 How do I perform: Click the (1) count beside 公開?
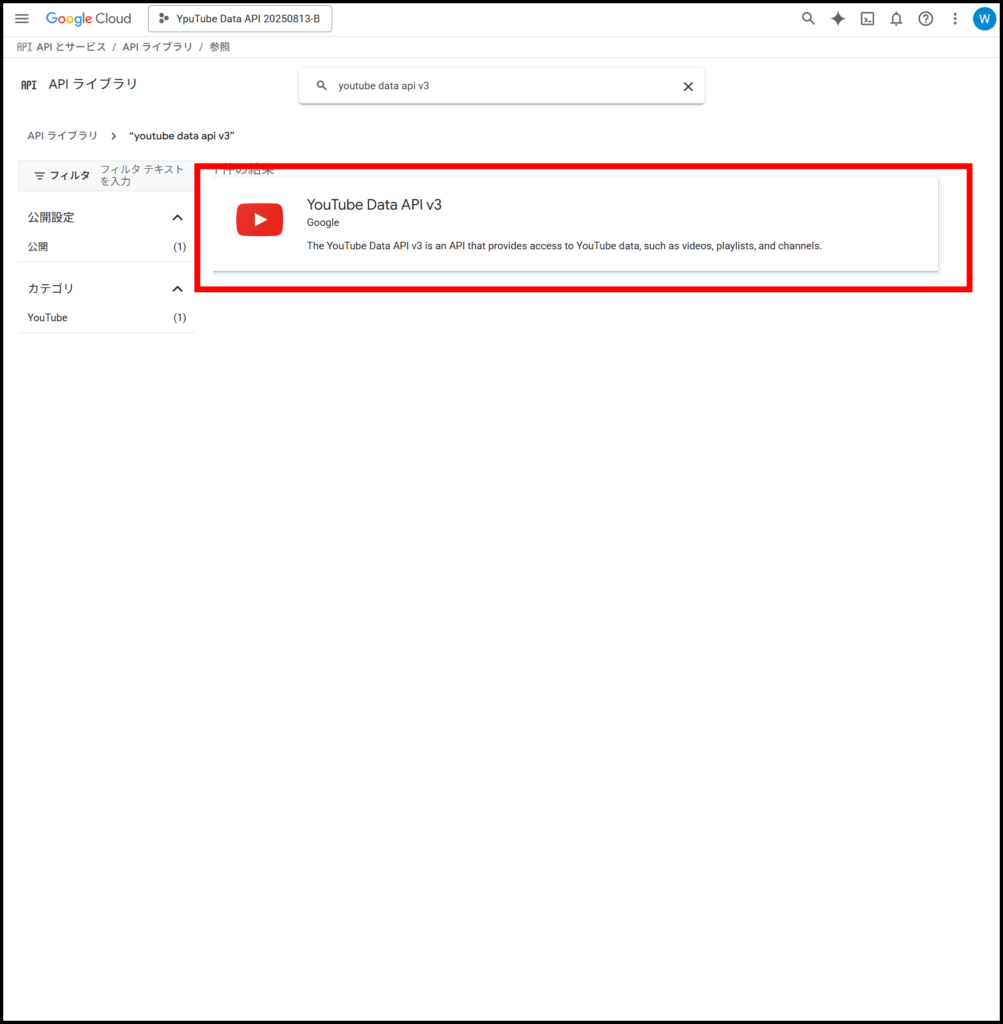180,247
